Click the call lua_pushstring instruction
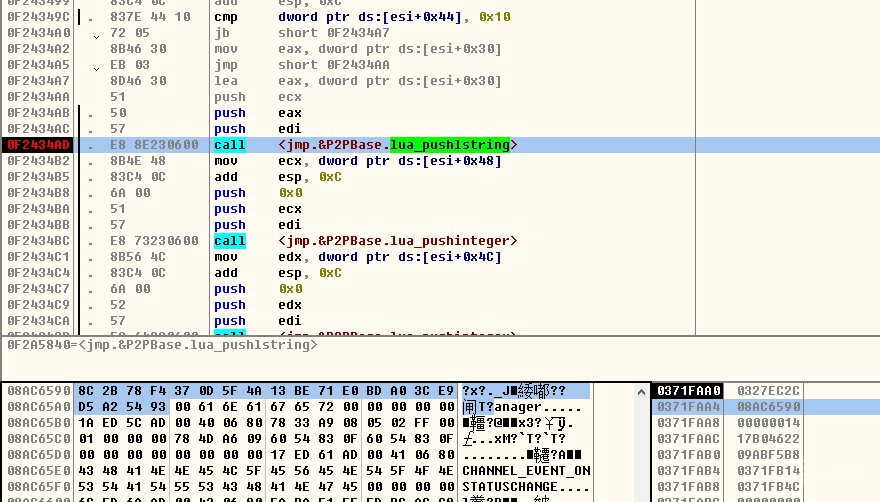This screenshot has width=880, height=502. pos(365,145)
